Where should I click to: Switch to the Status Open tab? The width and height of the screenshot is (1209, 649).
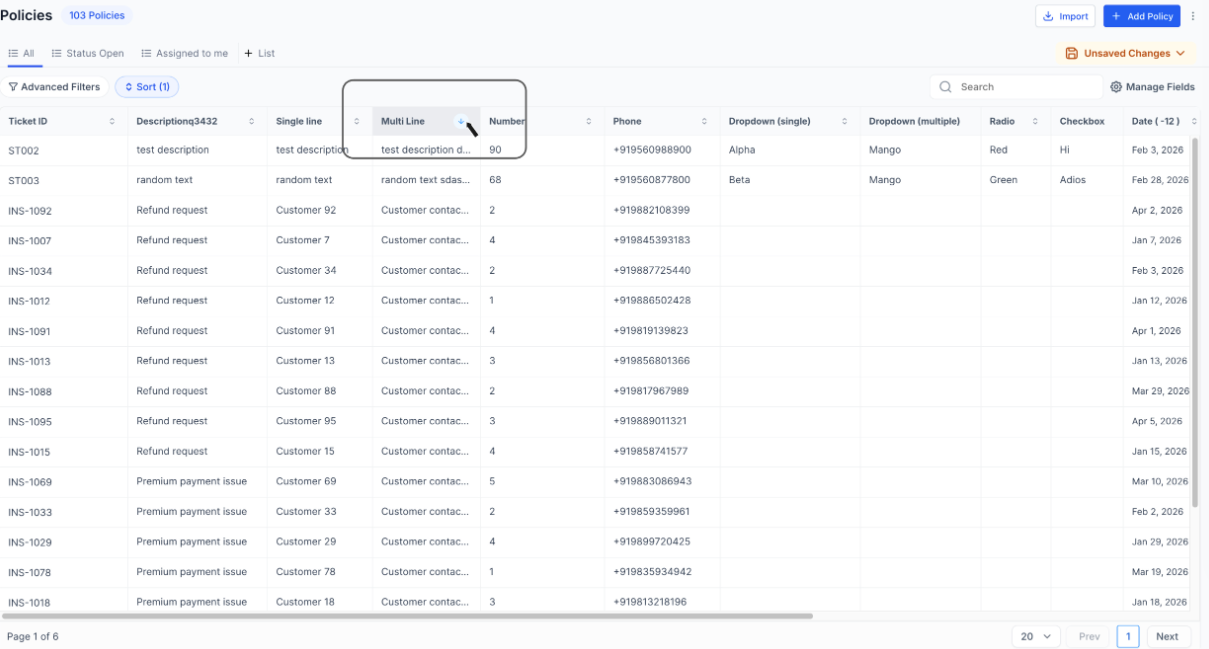[x=88, y=53]
